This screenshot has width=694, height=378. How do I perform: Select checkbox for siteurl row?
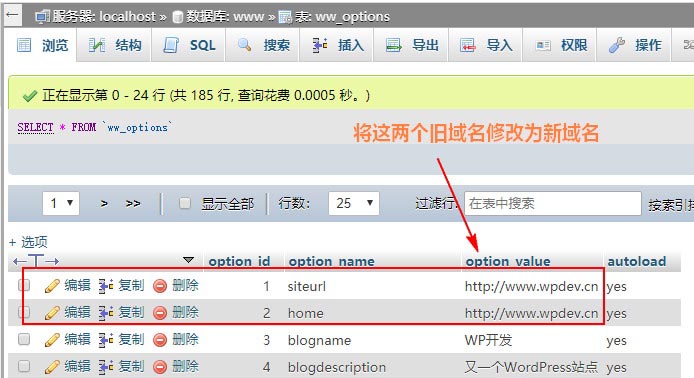[x=24, y=285]
